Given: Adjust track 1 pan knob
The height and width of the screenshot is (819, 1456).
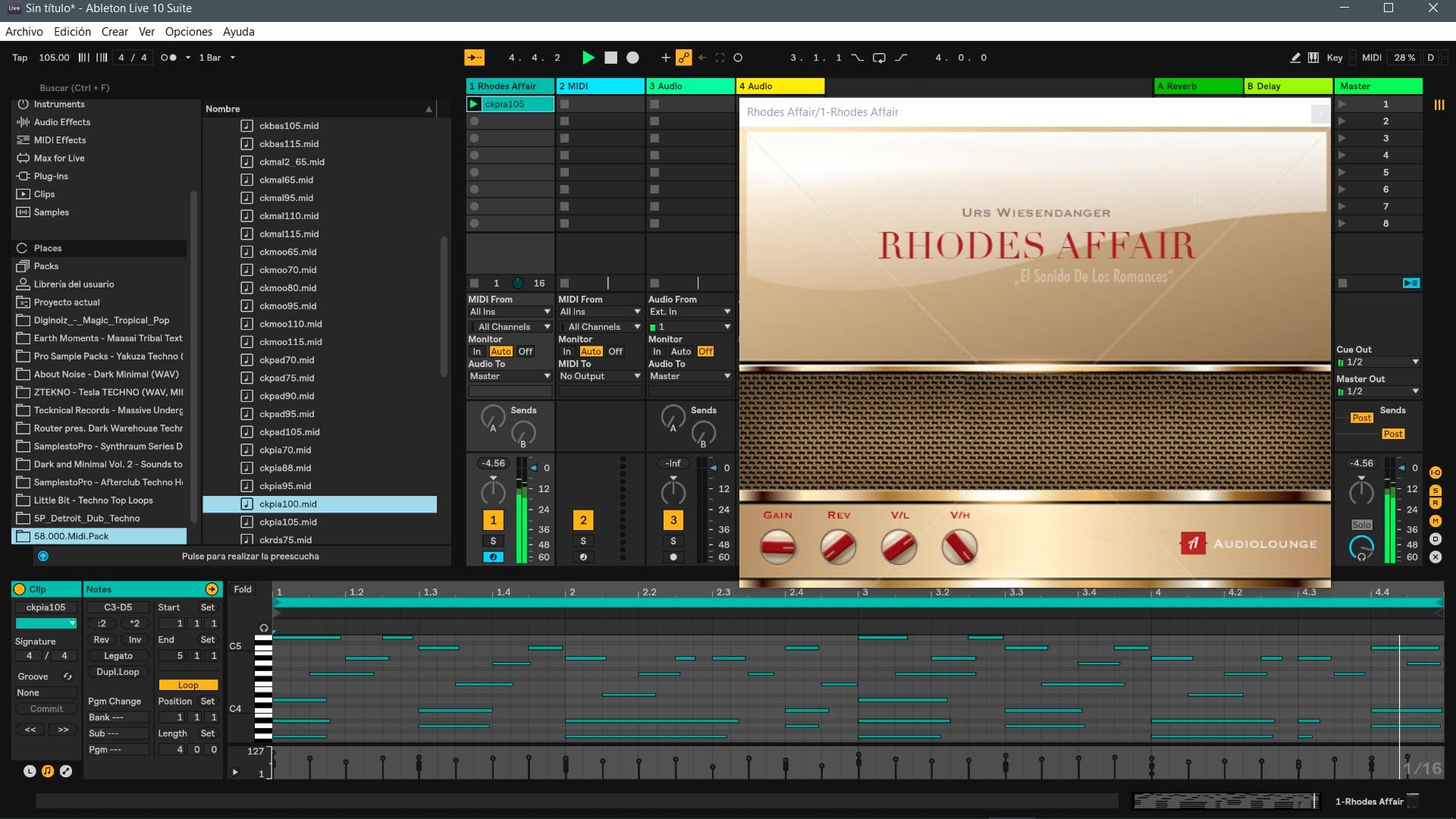Looking at the screenshot, I should point(493,492).
